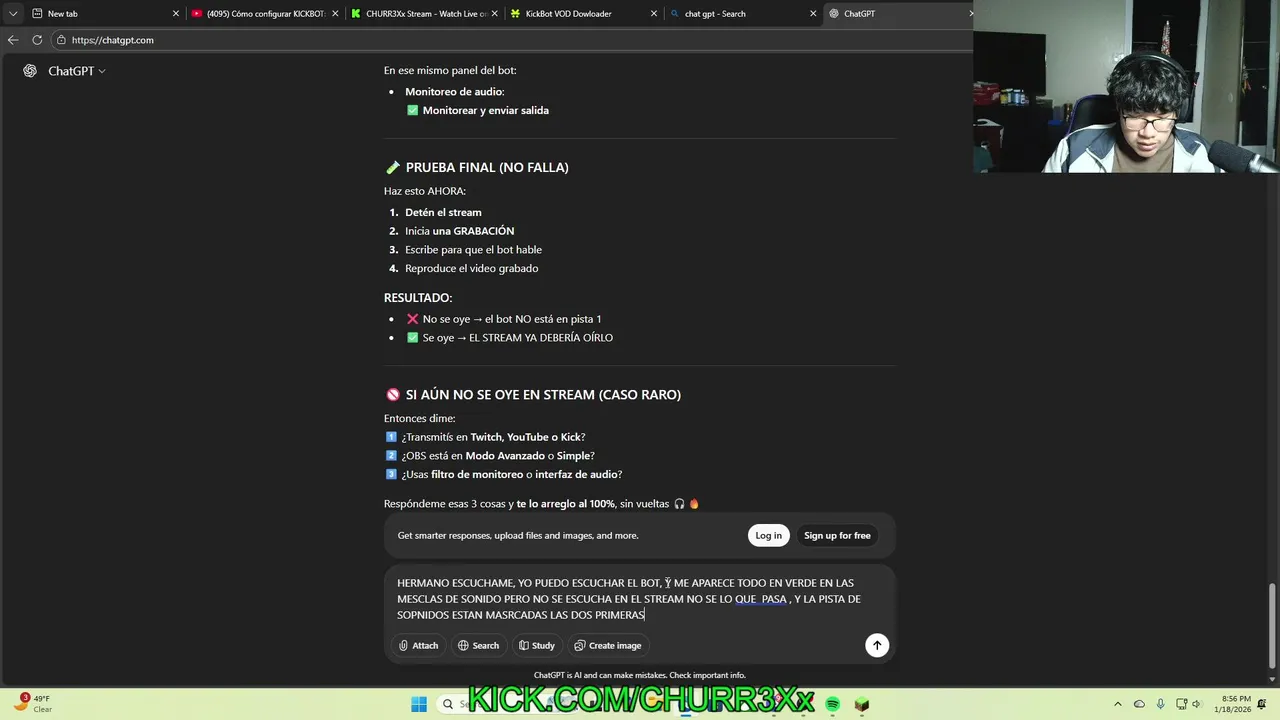Click the page vertical scrollbar thumb
The height and width of the screenshot is (720, 1280).
1273,625
